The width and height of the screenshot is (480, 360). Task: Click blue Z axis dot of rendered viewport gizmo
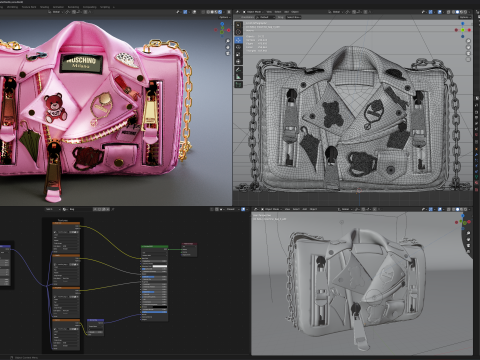pyautogui.click(x=222, y=24)
